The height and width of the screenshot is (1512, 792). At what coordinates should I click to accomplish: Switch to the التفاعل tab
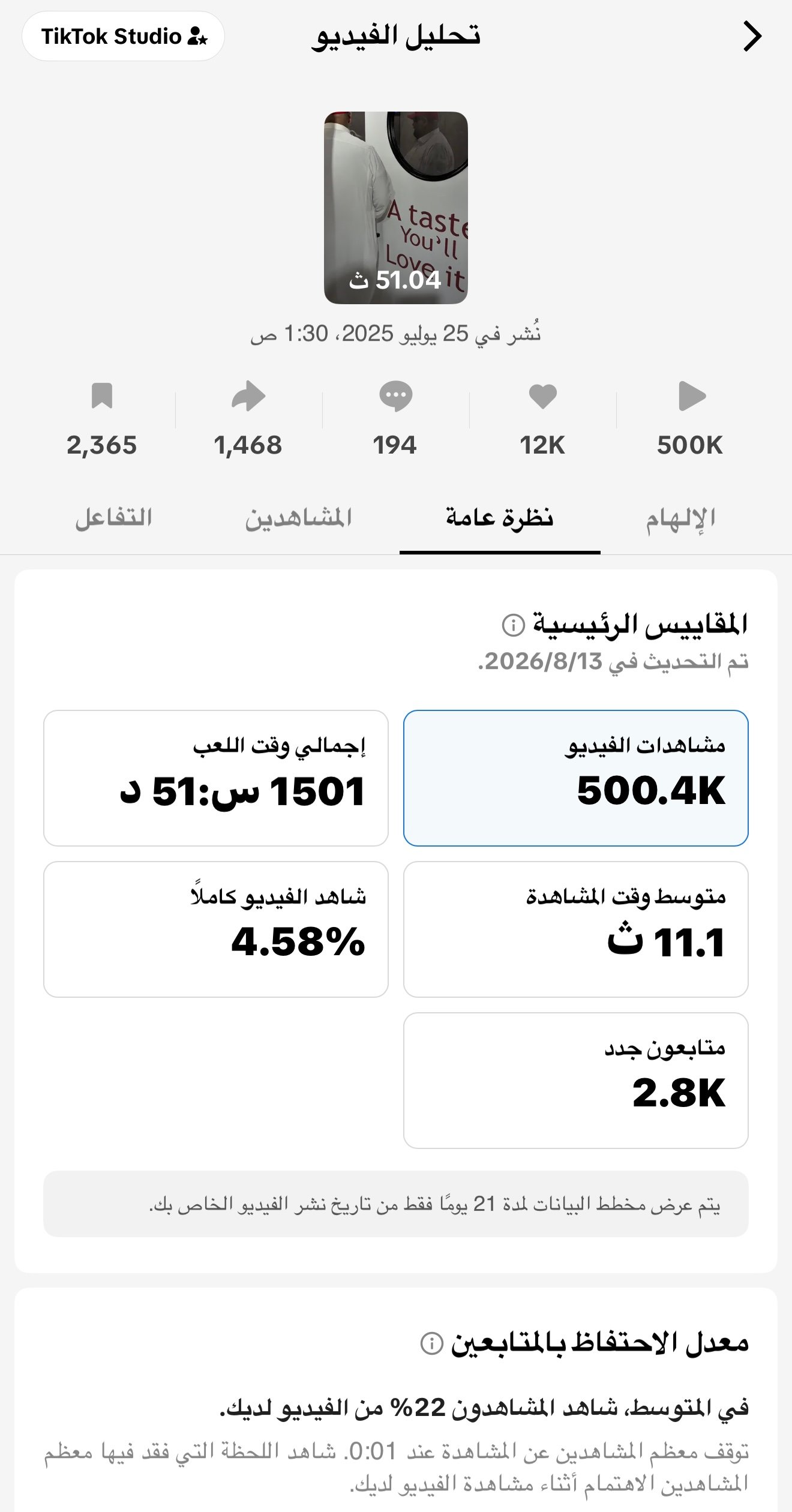[113, 518]
